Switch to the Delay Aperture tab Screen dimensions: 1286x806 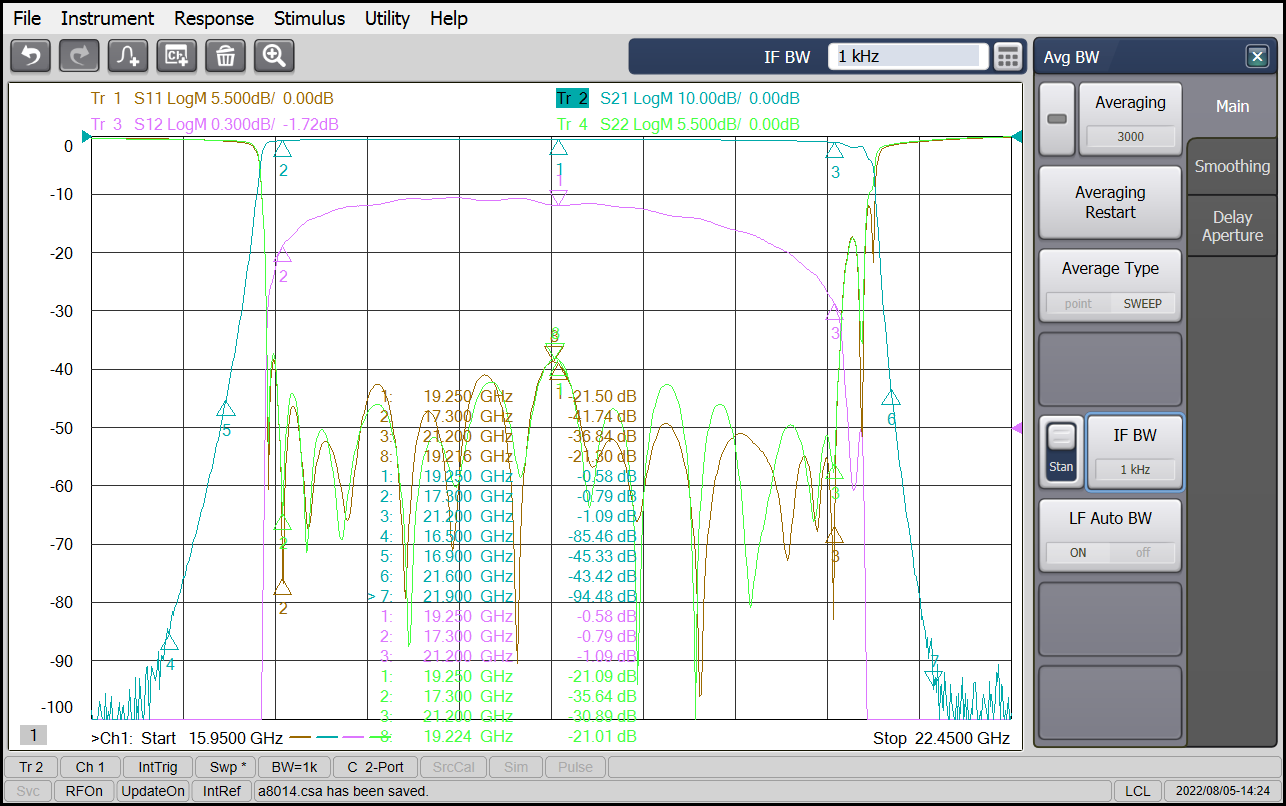point(1232,226)
